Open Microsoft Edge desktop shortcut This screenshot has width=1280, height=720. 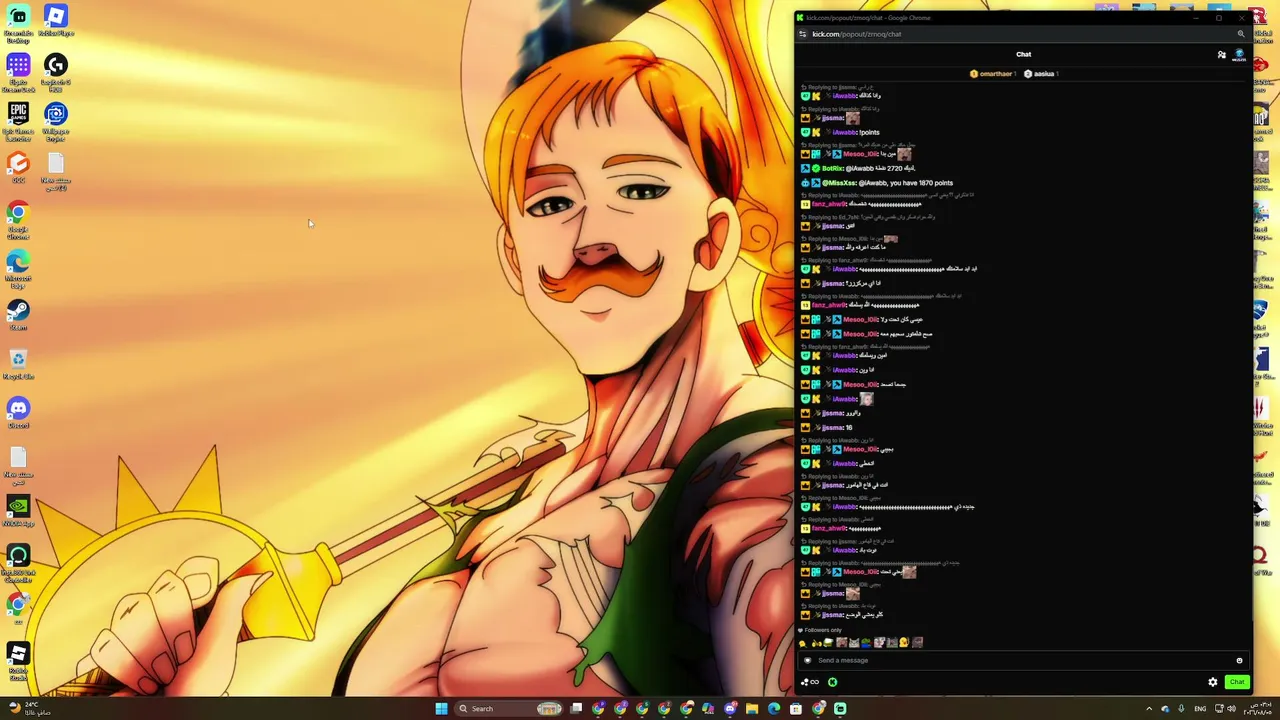click(18, 269)
